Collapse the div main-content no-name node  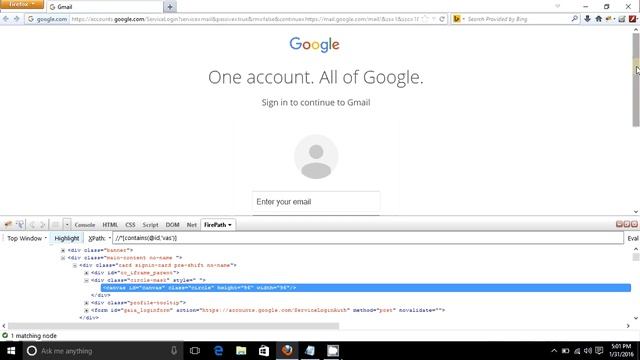(x=63, y=258)
